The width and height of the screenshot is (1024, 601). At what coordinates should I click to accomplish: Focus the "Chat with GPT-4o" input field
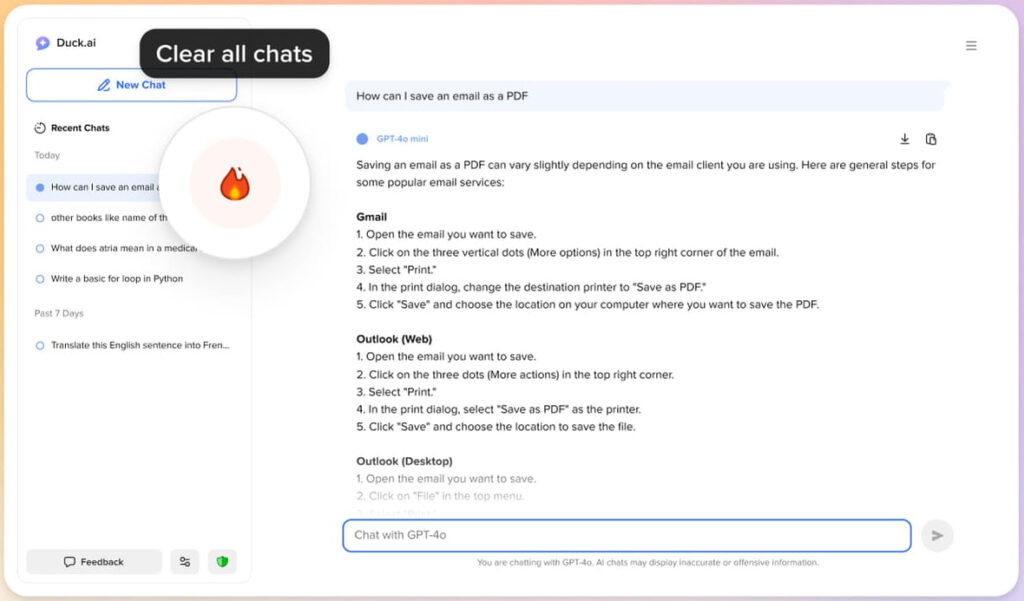click(626, 535)
